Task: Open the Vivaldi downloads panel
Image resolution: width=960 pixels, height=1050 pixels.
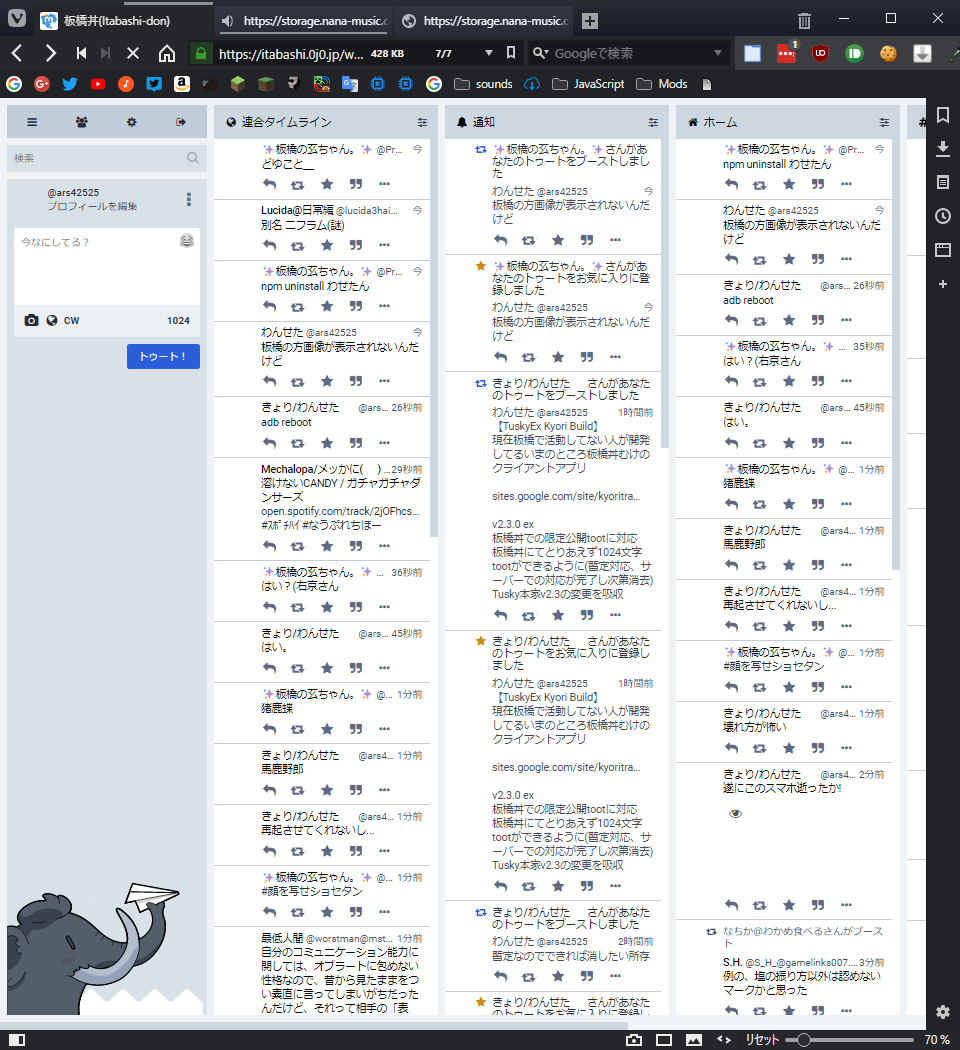Action: tap(942, 149)
